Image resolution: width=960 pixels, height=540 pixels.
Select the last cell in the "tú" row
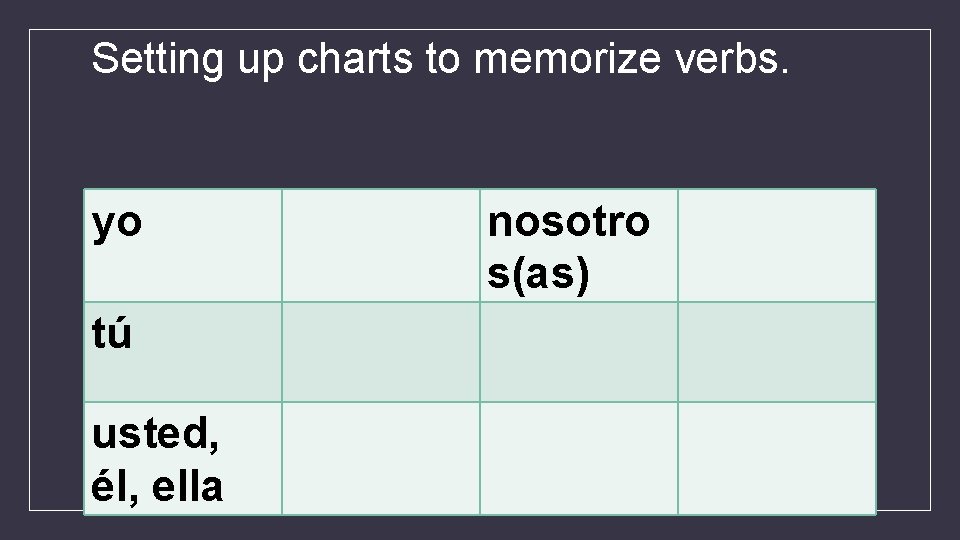click(x=776, y=351)
